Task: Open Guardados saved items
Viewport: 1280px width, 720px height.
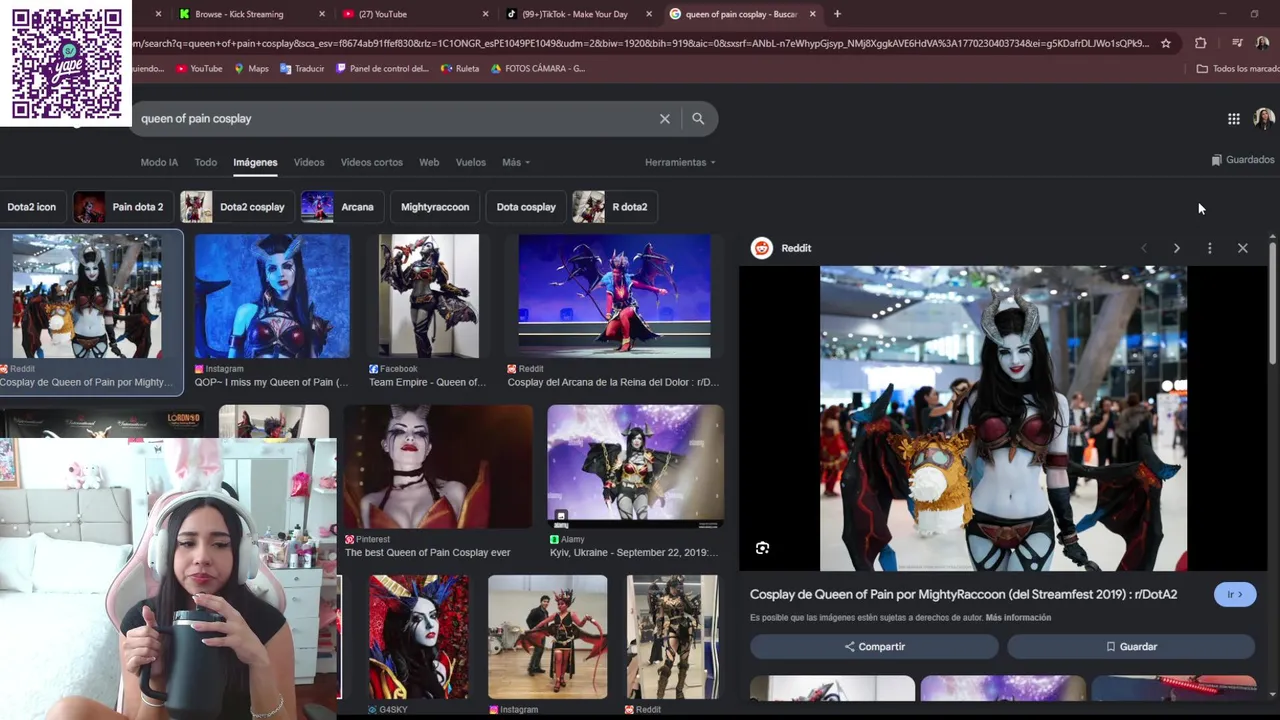Action: 1243,160
